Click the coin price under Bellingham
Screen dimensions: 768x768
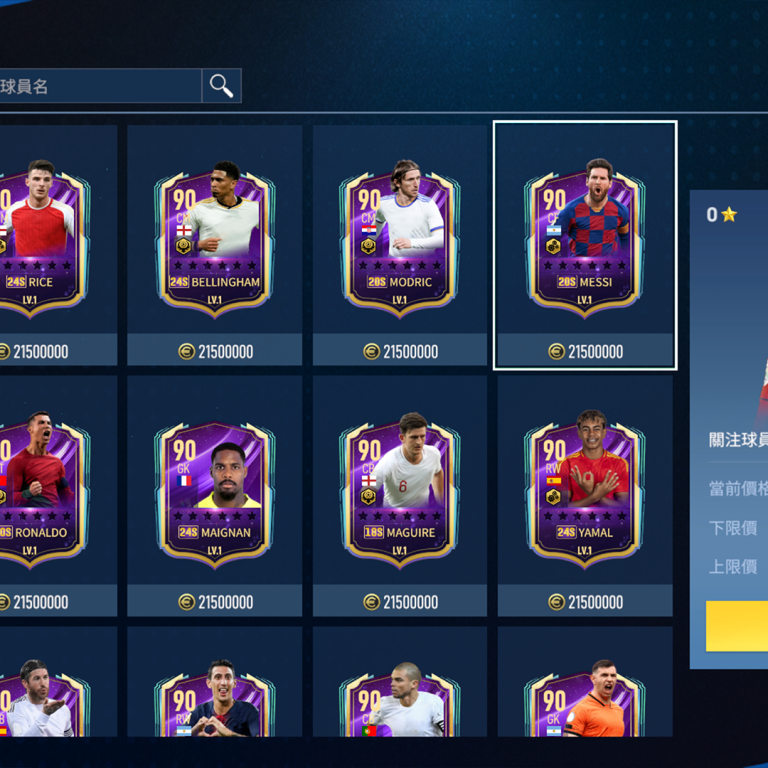tap(216, 351)
